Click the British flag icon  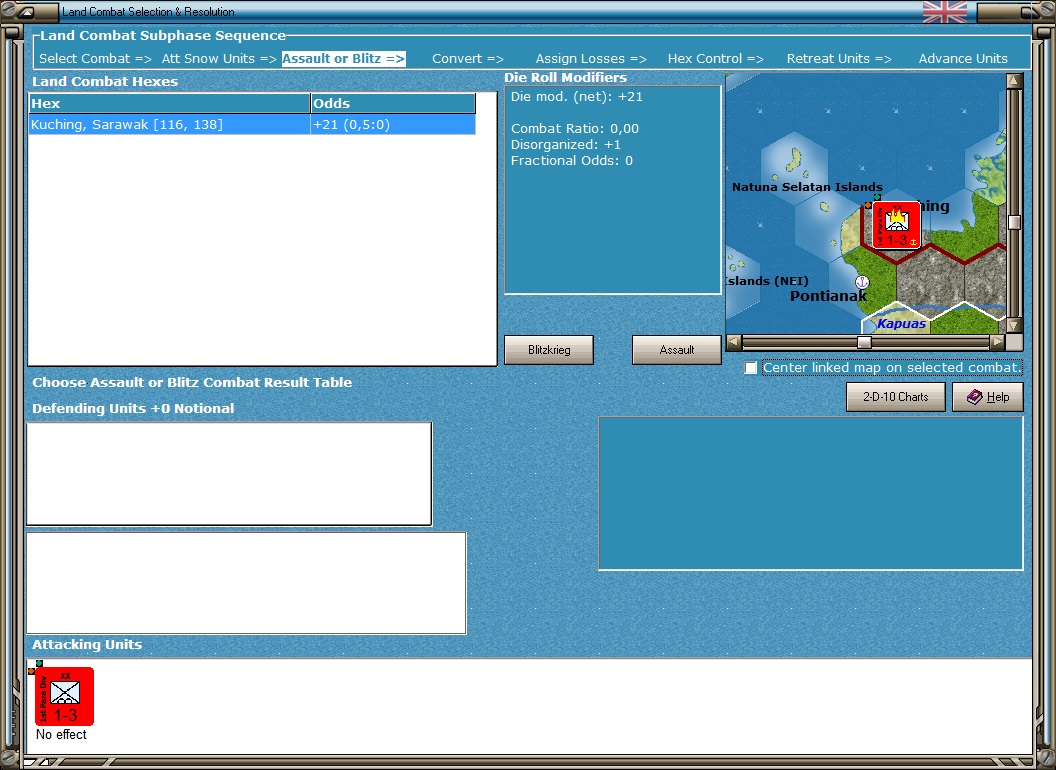pos(944,12)
